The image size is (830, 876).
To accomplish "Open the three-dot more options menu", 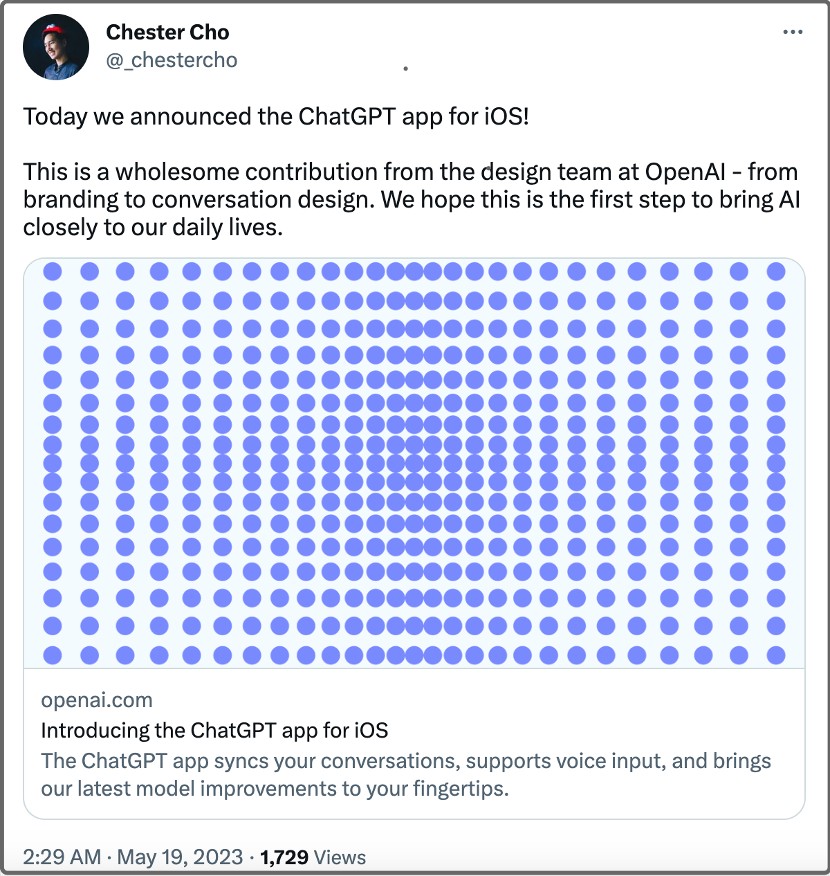I will point(792,32).
